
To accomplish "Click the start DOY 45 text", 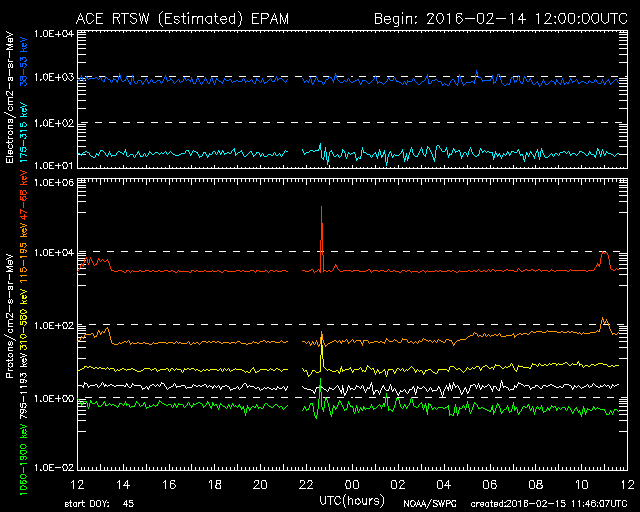I will tap(99, 504).
